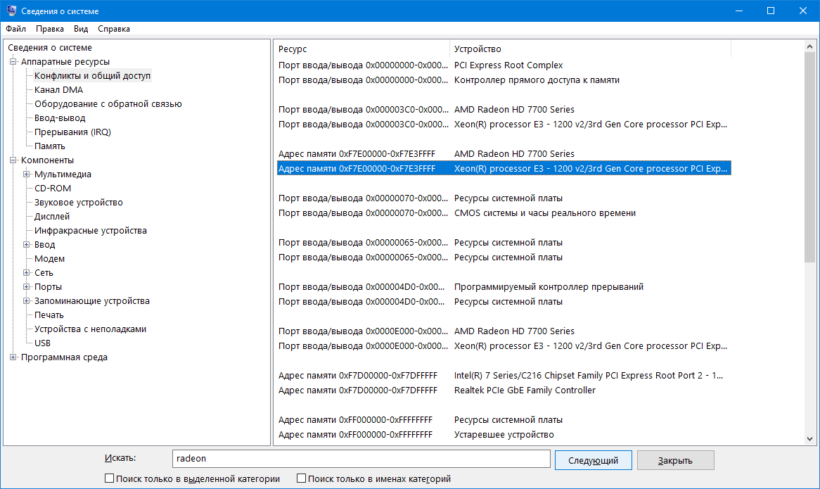Open the Вид menu
The image size is (820, 489).
click(81, 29)
